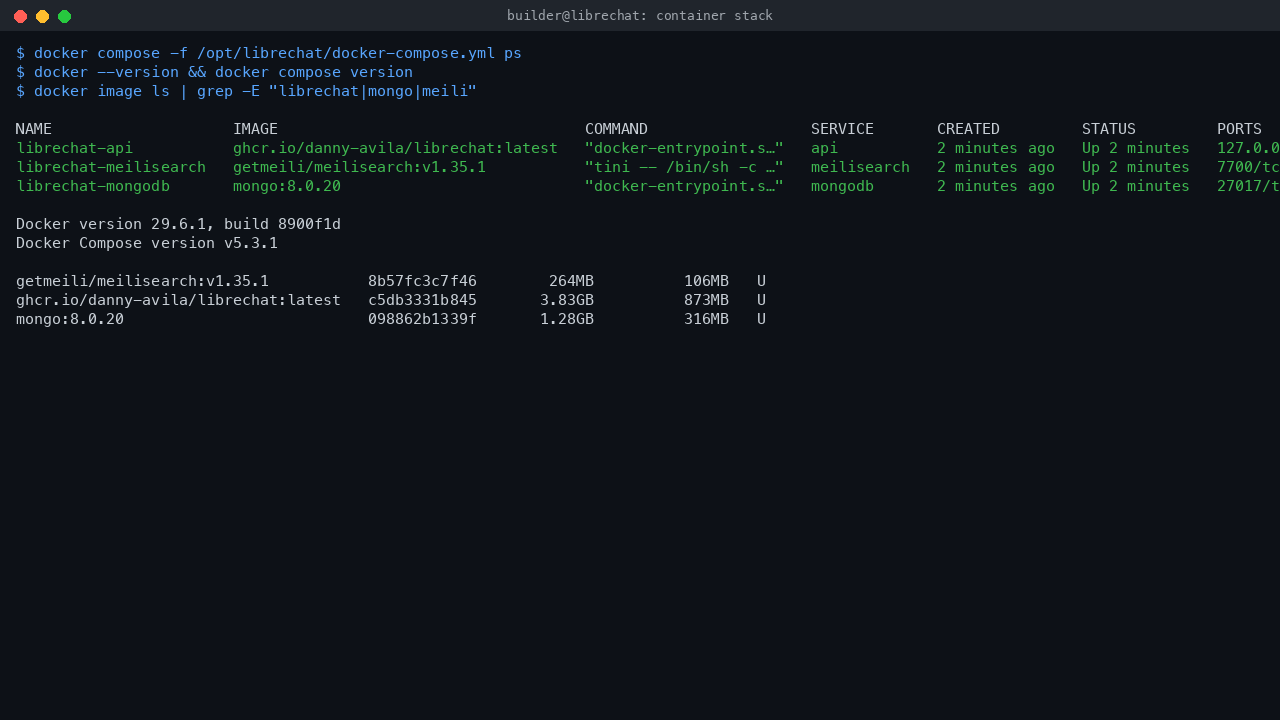
Task: Click 'Up 2 minutes' status for librechat-mongodb
Action: pos(1136,186)
